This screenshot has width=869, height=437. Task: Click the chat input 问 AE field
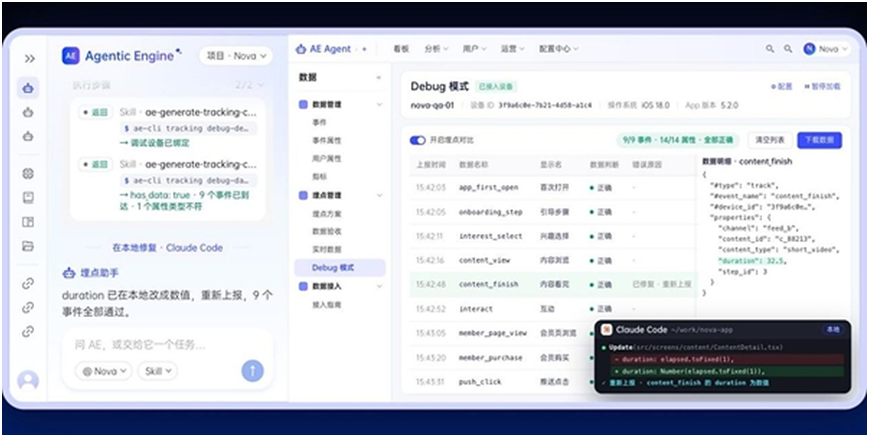coord(168,345)
